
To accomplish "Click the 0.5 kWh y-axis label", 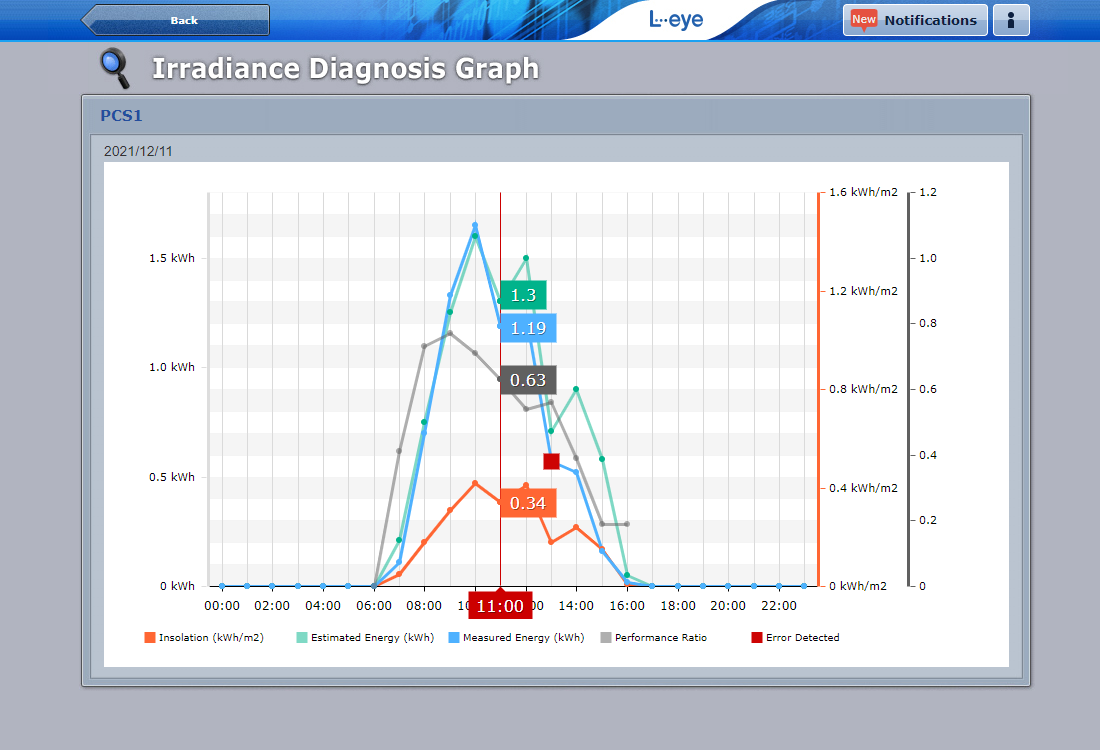I will [x=172, y=477].
